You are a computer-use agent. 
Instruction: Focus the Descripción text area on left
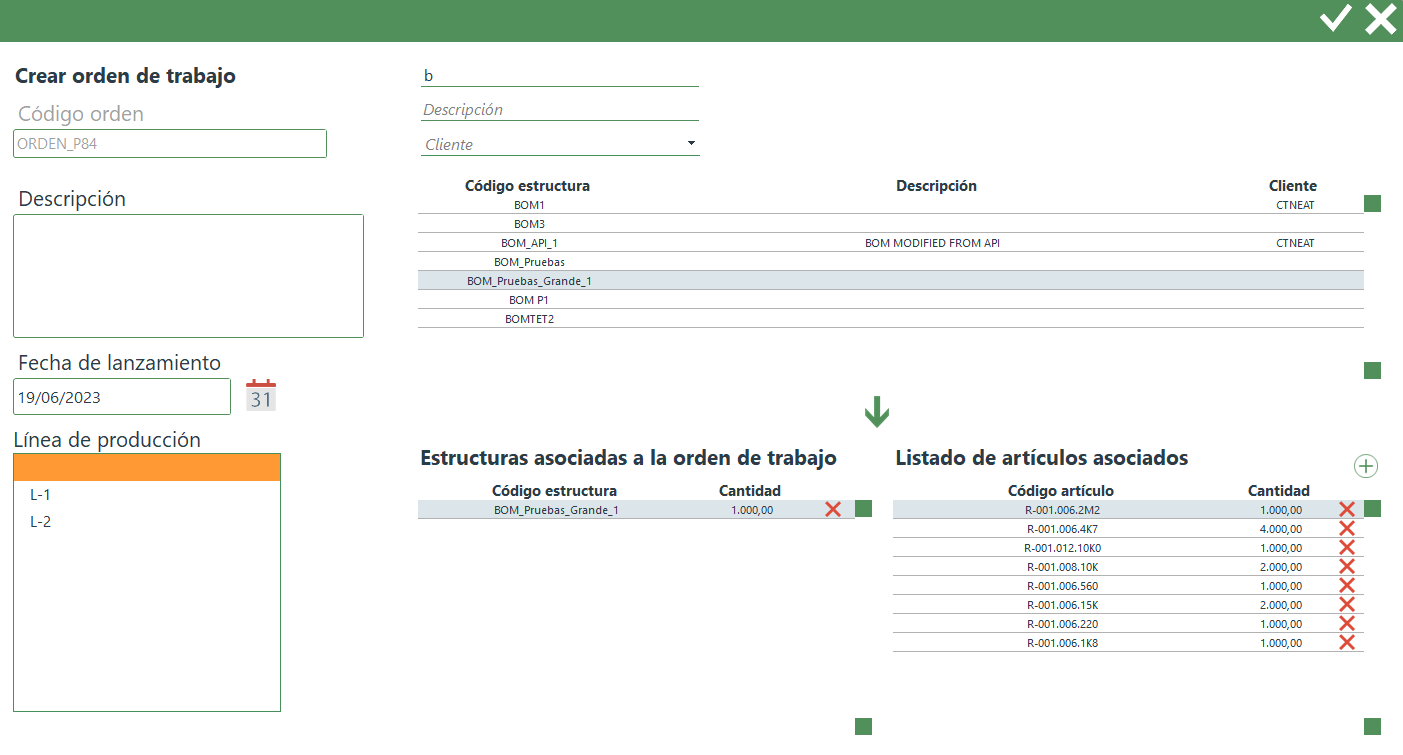[x=188, y=276]
